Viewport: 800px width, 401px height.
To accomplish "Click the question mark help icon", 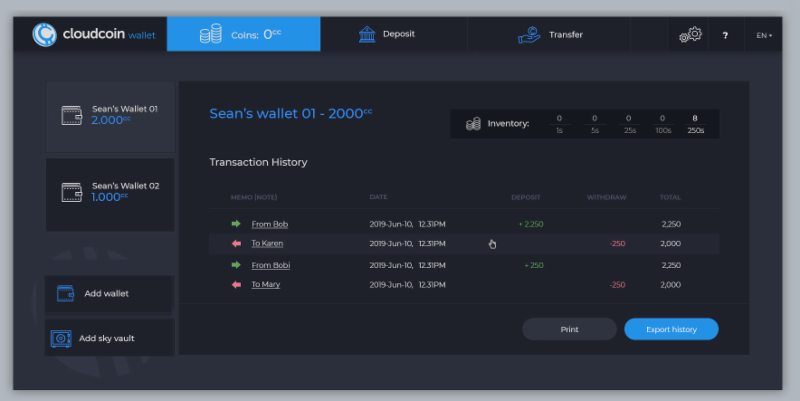I will coord(725,35).
